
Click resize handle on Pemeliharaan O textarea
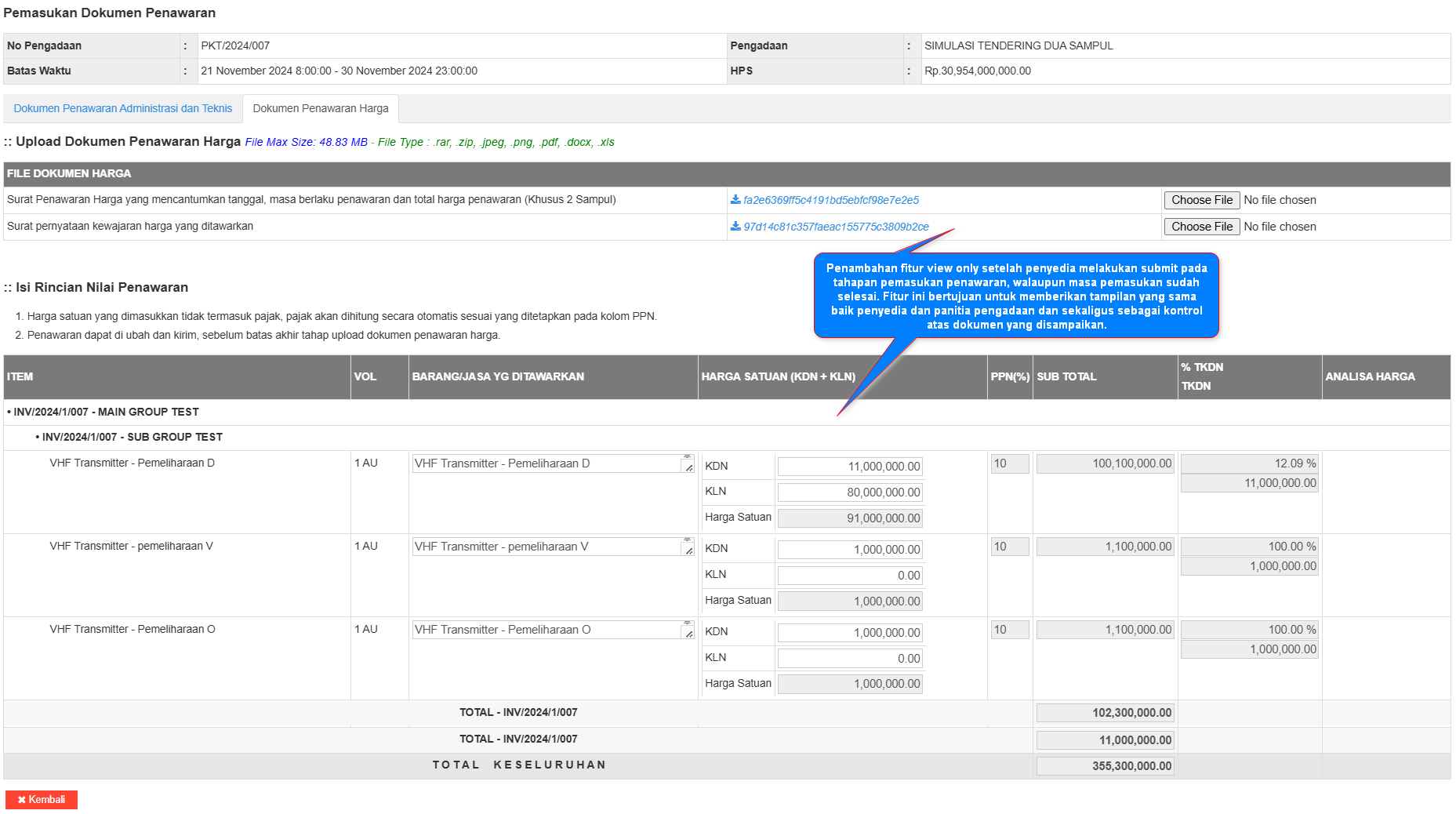688,634
